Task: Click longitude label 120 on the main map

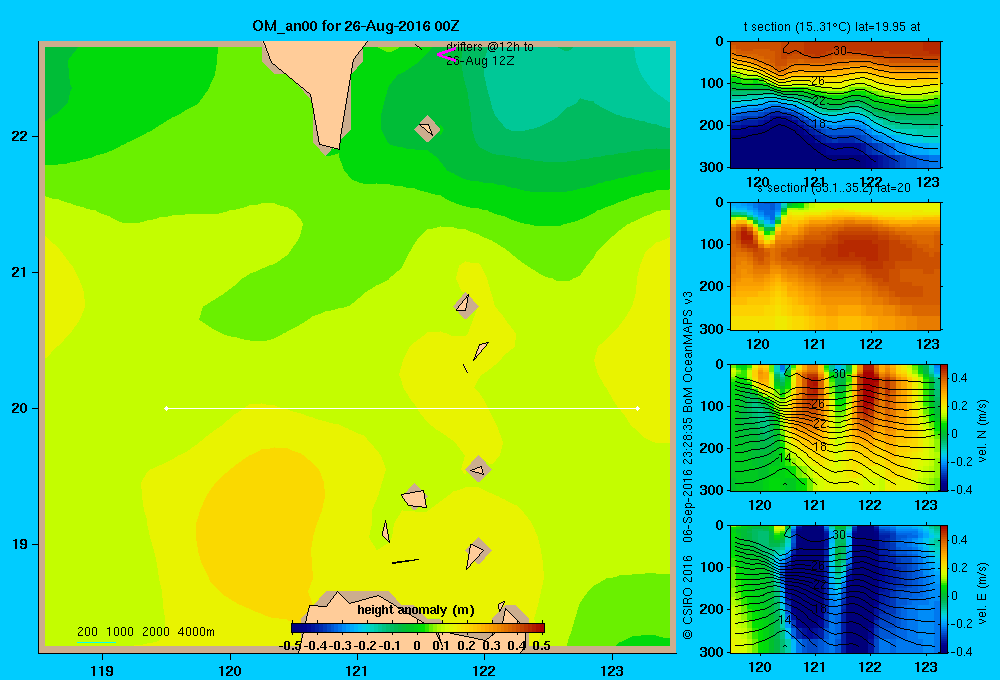Action: tap(230, 670)
